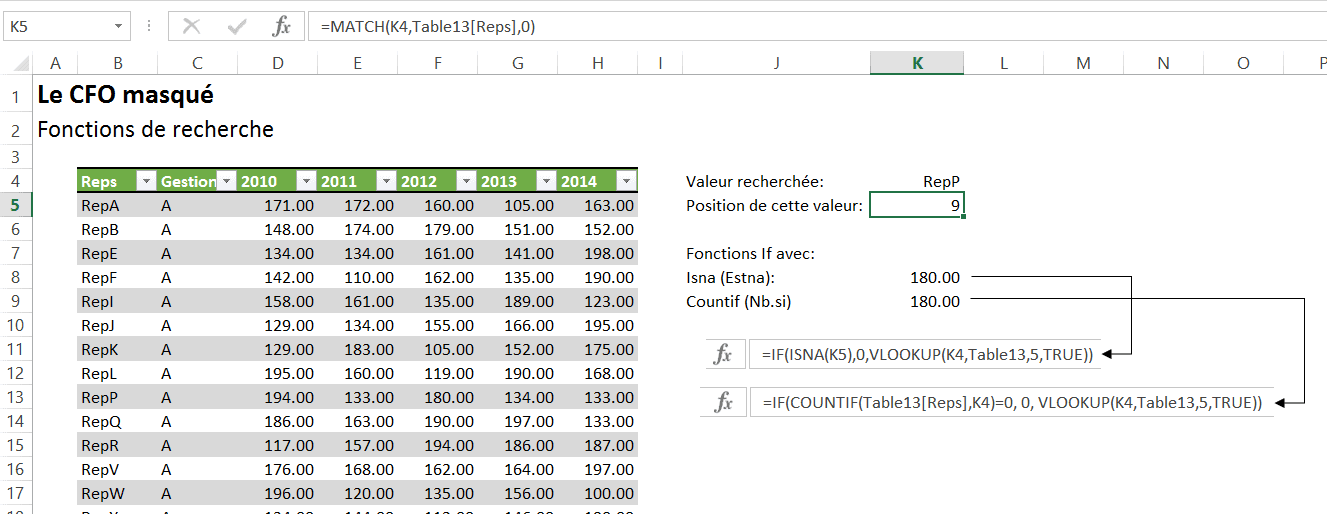Click the Cancel X in formula bar
1327x514 pixels.
pyautogui.click(x=192, y=27)
